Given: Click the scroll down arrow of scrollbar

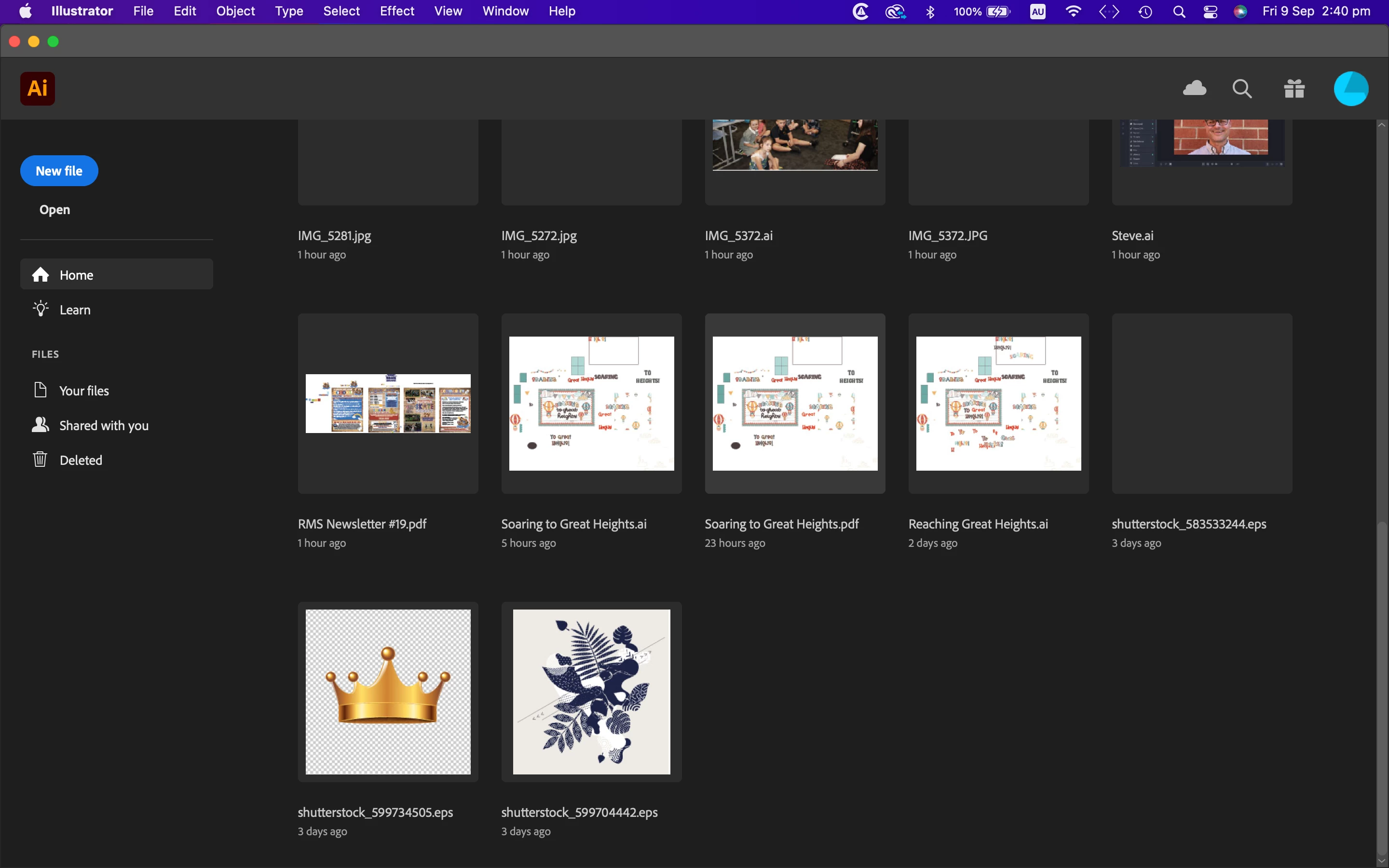Looking at the screenshot, I should pyautogui.click(x=1382, y=861).
